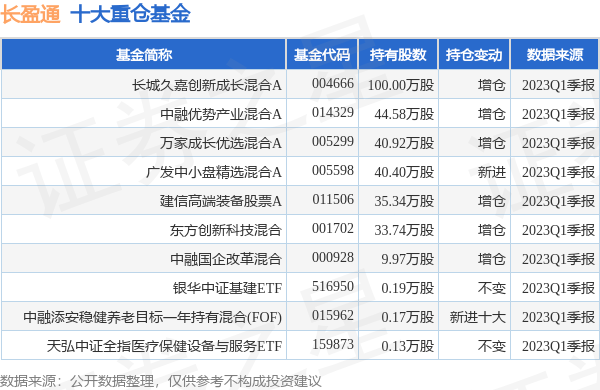Image resolution: width=600 pixels, height=390 pixels.
Task: Select fund name 银华中证基建ETF
Action: 227,288
